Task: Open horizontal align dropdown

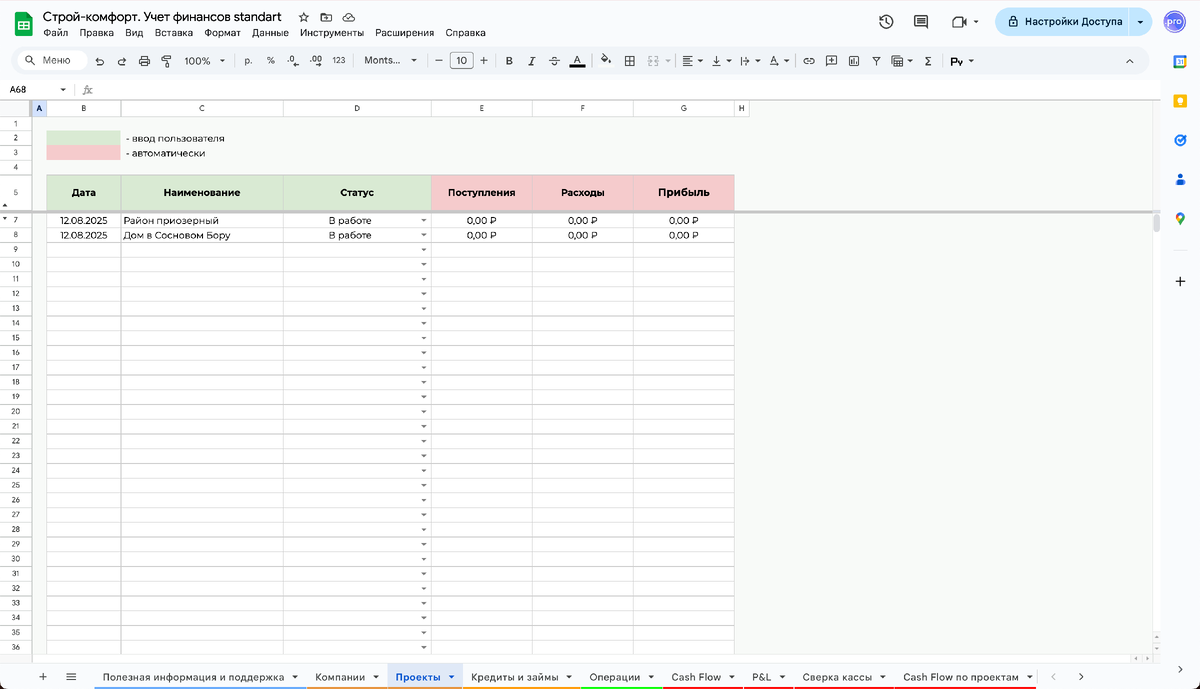Action: 693,61
